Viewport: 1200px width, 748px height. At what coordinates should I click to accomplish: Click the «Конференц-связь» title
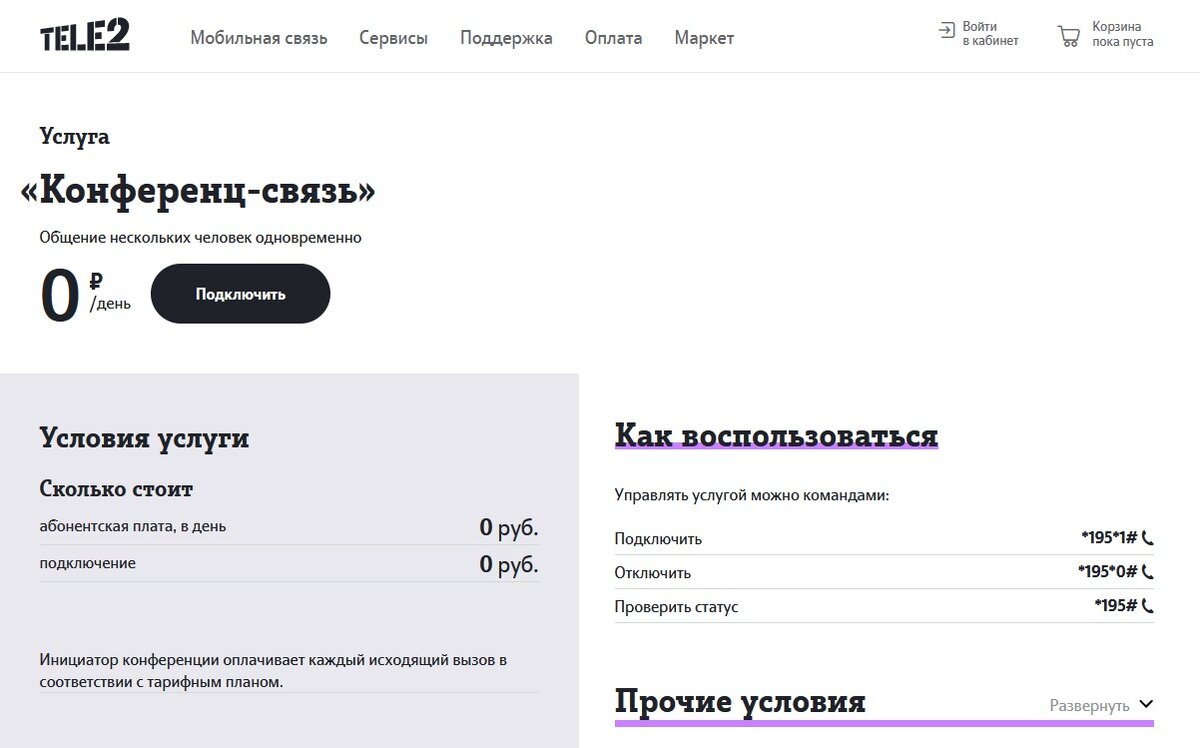[198, 190]
